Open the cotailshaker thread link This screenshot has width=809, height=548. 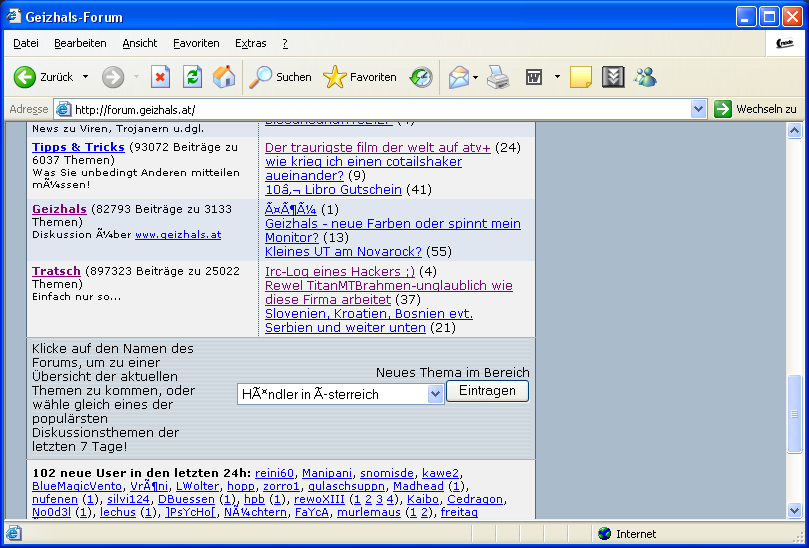tap(363, 168)
